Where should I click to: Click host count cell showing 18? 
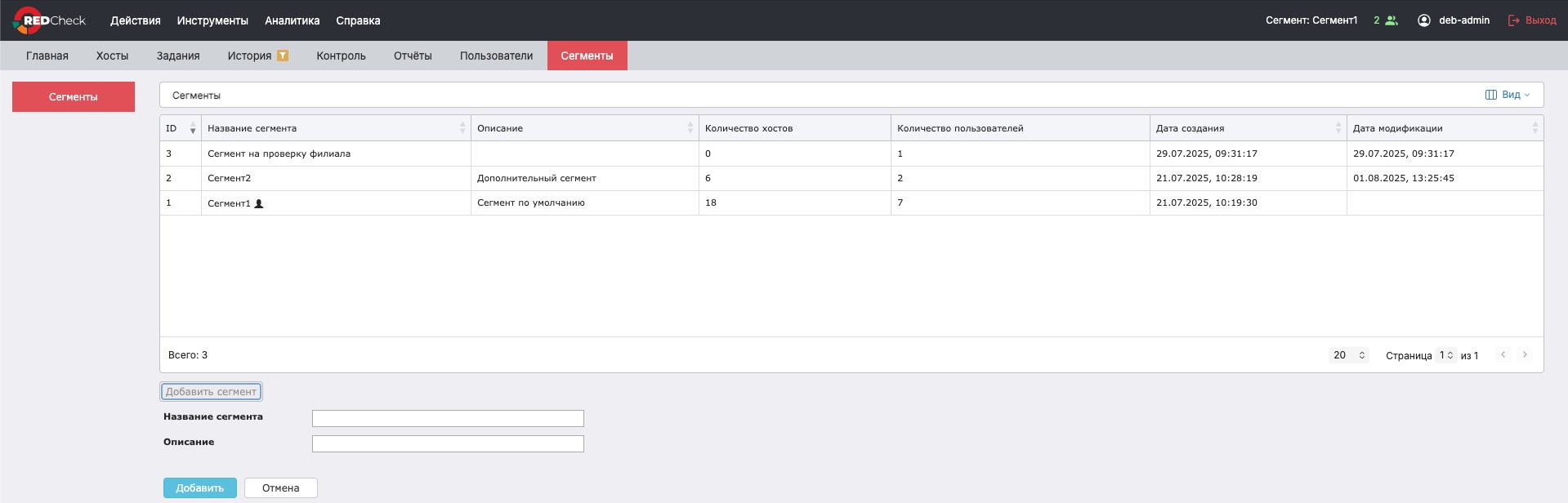[x=795, y=203]
